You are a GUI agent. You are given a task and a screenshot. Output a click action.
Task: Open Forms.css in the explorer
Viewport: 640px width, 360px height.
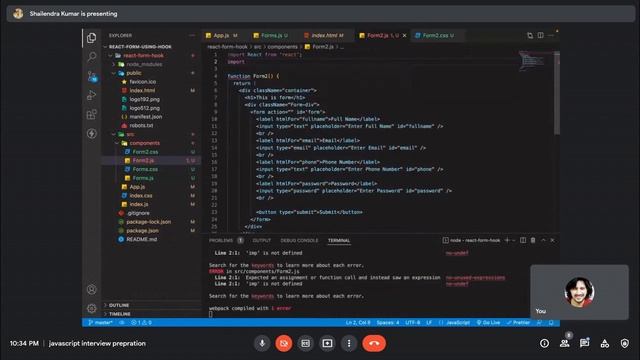(x=144, y=169)
